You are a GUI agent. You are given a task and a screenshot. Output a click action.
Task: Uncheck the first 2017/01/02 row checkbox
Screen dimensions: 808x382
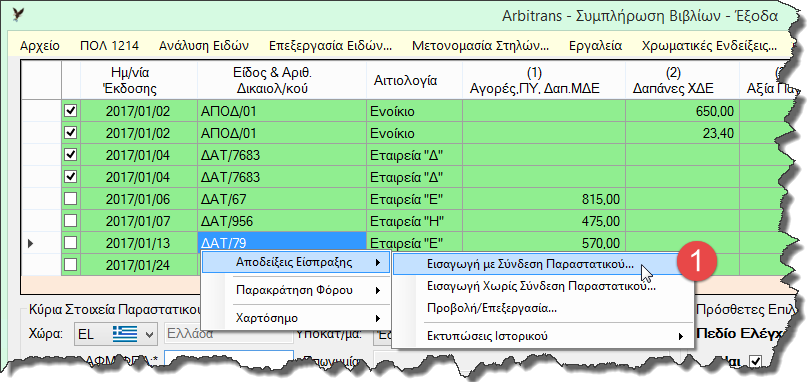[70, 111]
